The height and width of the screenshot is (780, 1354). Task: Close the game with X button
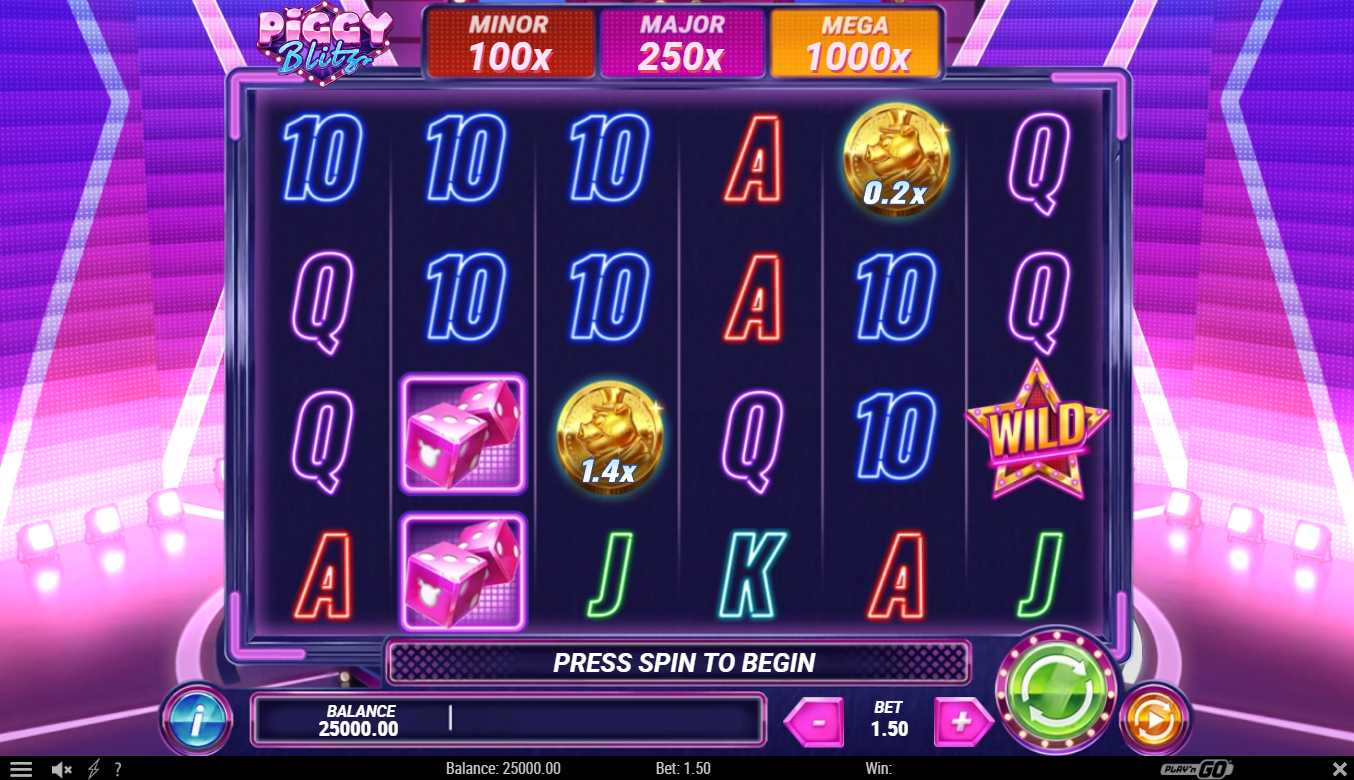point(1339,769)
